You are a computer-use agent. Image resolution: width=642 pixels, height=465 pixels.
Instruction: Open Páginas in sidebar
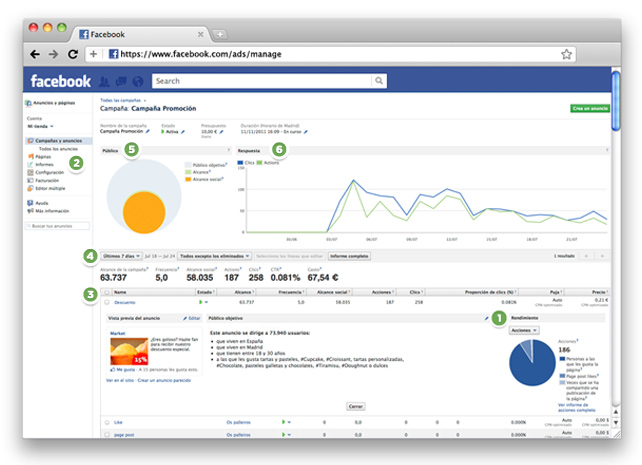(43, 157)
